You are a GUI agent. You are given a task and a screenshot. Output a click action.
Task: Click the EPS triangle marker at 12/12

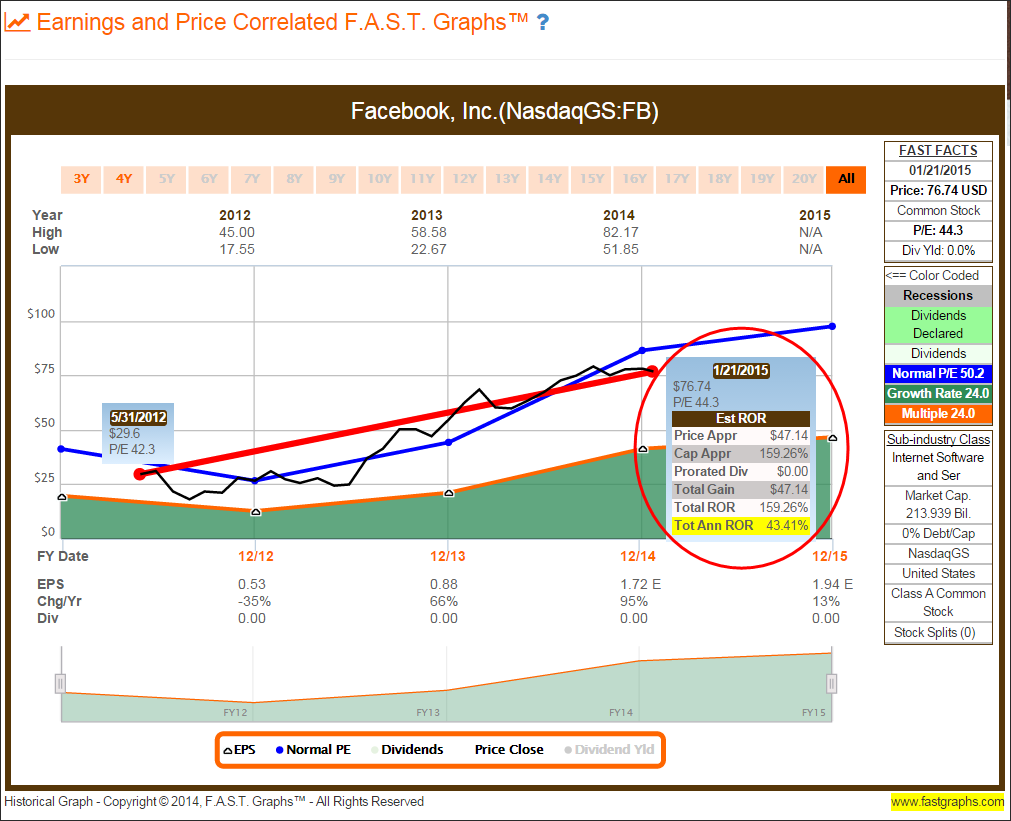click(x=256, y=511)
